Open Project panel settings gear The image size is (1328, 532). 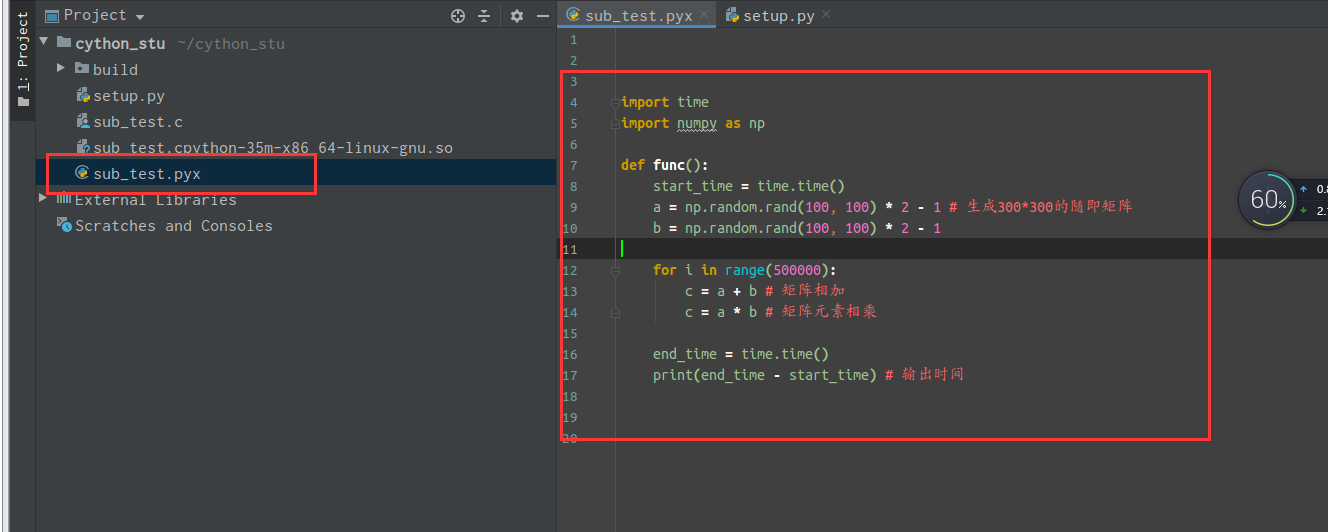tap(517, 15)
